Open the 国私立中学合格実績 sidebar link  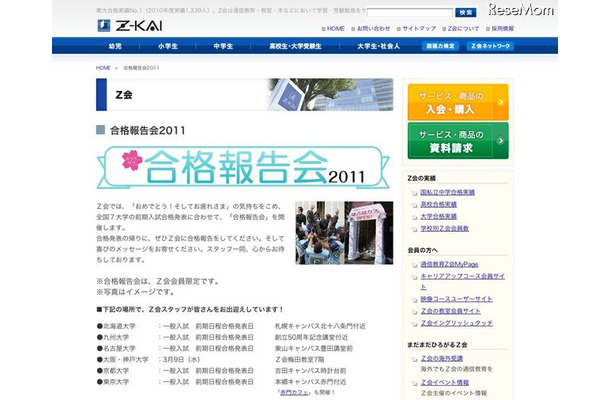(x=447, y=192)
